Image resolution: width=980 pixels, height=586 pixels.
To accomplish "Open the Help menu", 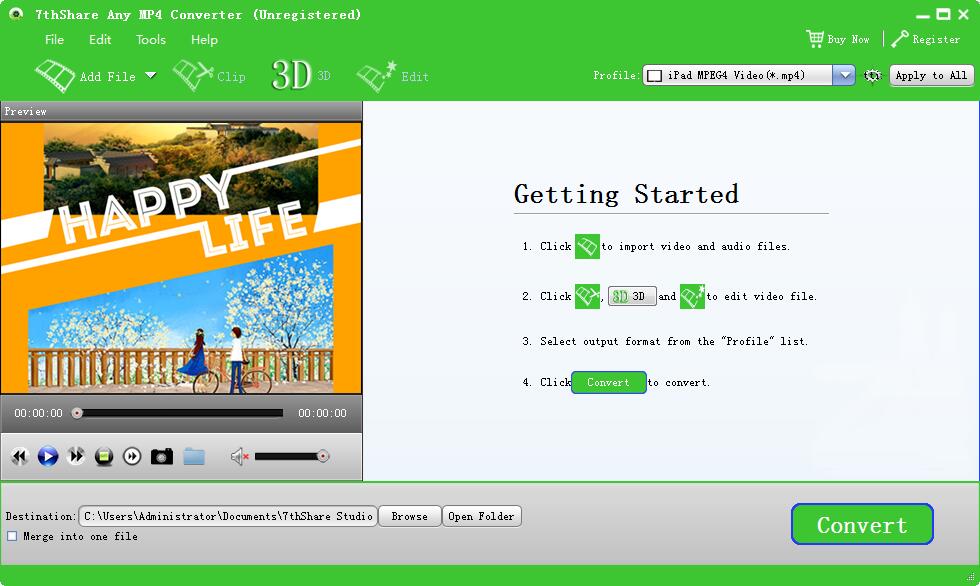I will click(204, 40).
